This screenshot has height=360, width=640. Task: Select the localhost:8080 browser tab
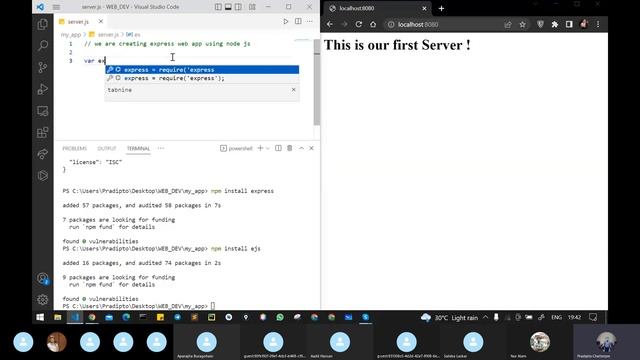378,8
